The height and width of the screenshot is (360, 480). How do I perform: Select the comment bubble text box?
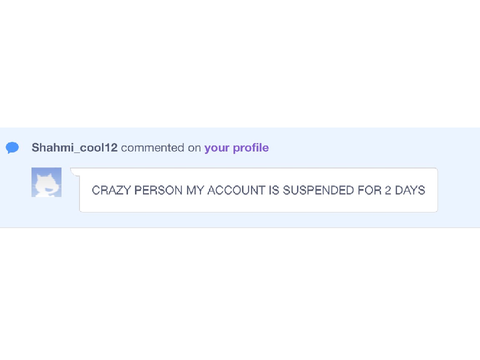(258, 190)
